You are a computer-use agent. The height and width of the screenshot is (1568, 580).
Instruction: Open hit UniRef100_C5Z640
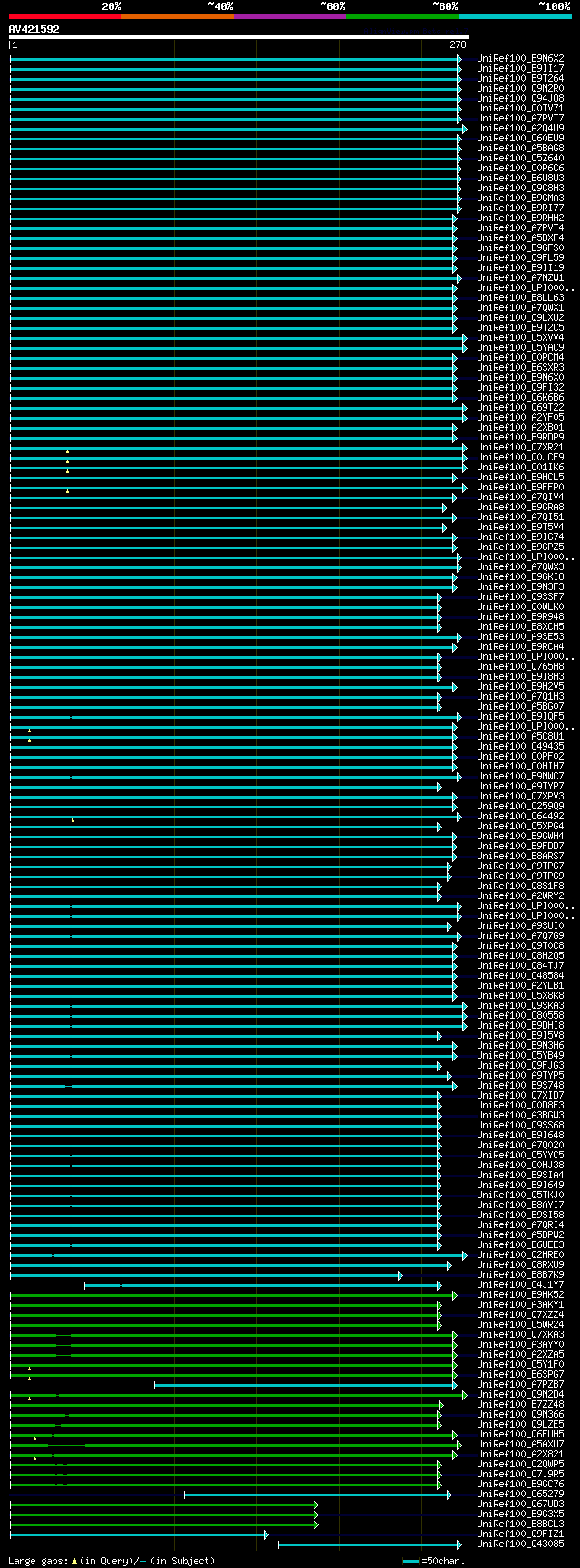pos(520,158)
